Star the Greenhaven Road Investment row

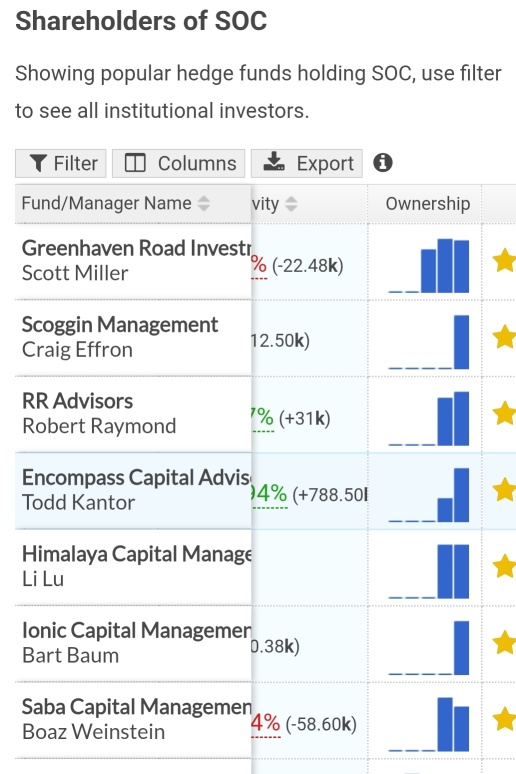[x=504, y=261]
